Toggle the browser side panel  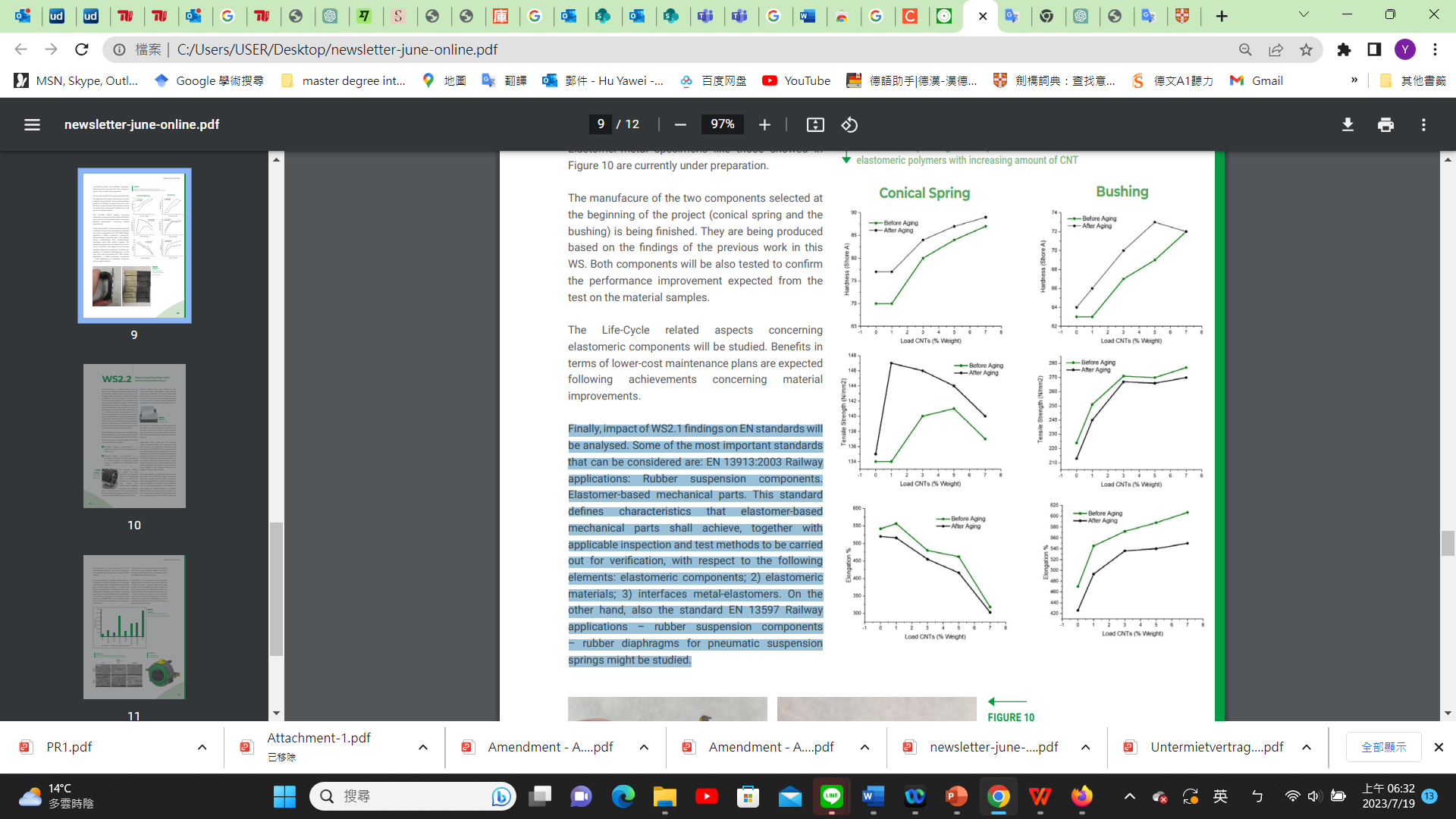[x=1374, y=49]
